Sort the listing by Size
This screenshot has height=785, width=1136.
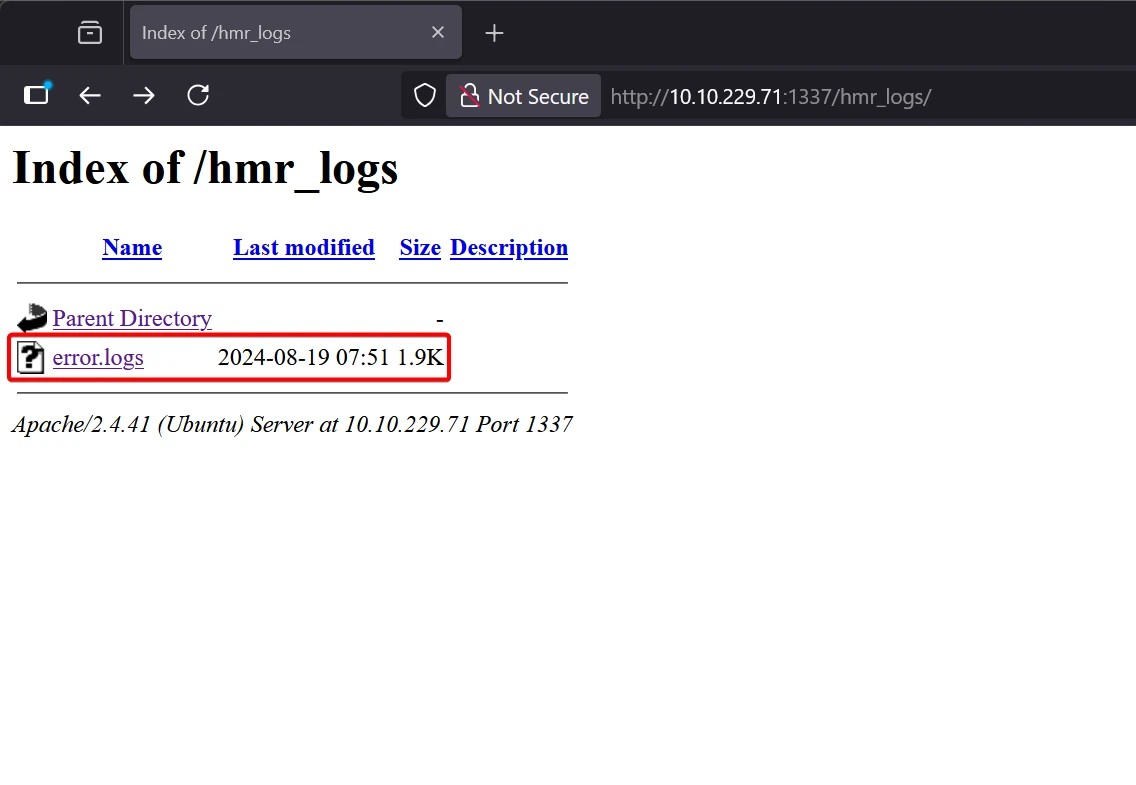pyautogui.click(x=420, y=248)
